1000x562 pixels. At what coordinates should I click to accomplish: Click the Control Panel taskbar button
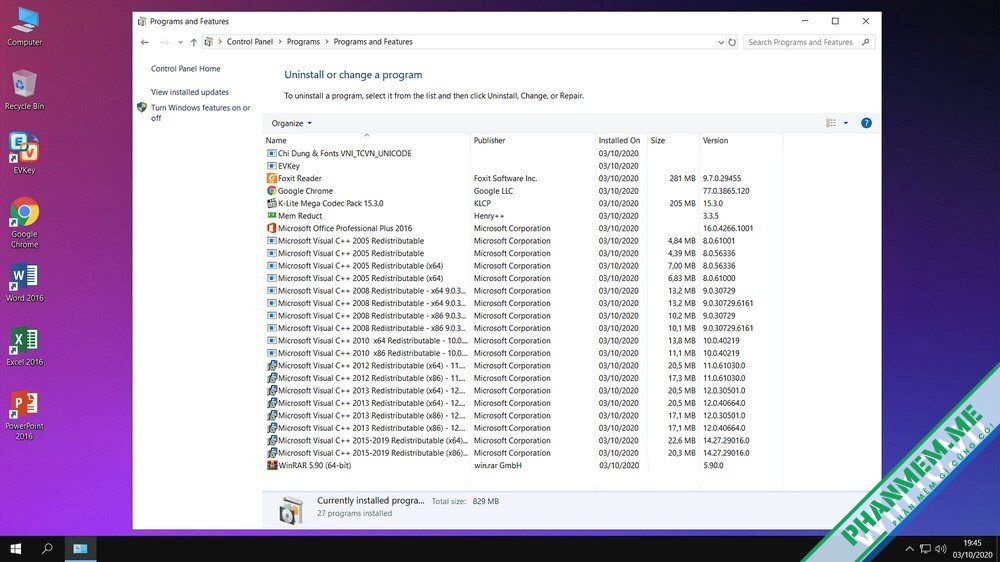pos(80,549)
